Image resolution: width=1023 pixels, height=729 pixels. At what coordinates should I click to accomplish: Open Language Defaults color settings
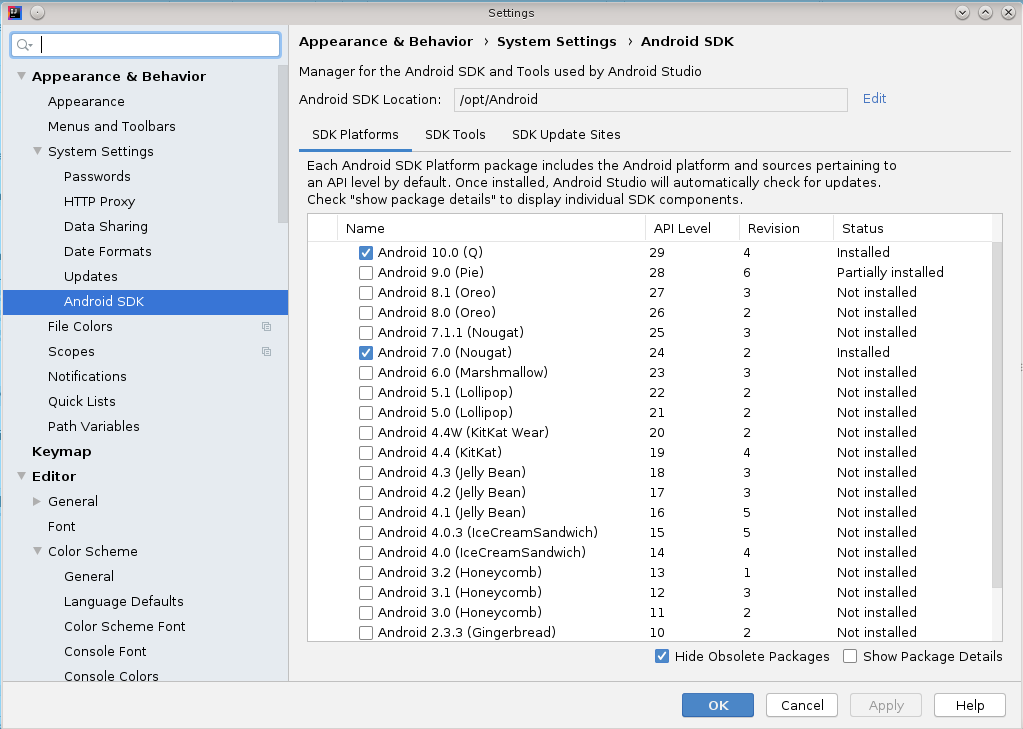[124, 601]
